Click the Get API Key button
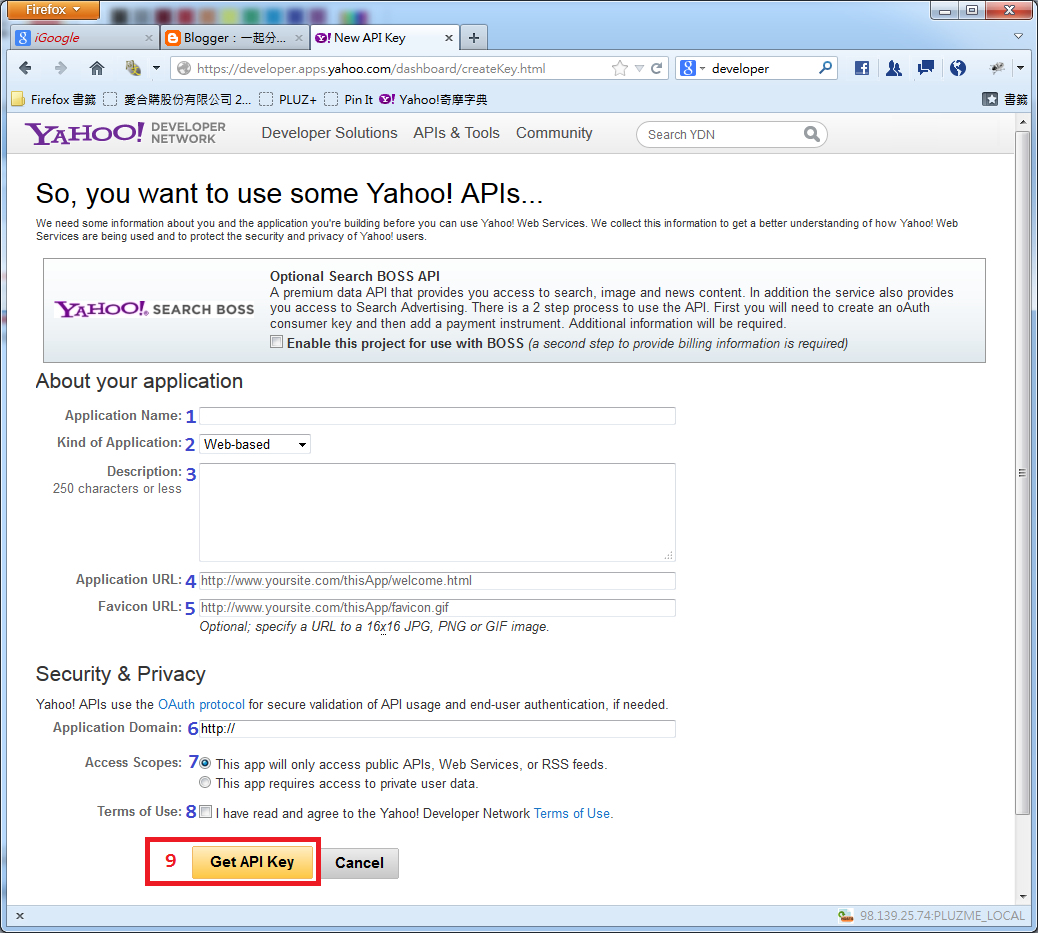The image size is (1038, 933). (252, 861)
